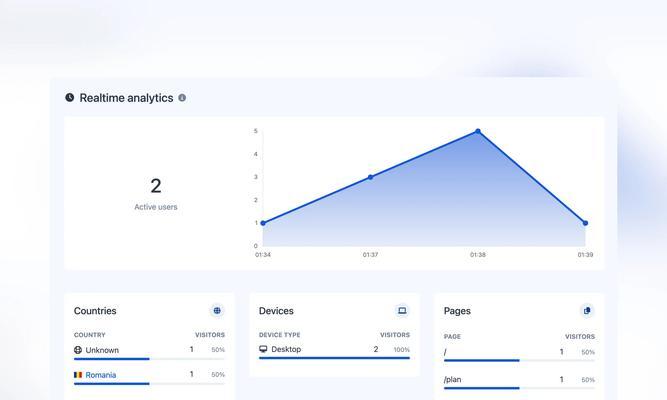Click the Realtime analytics heading

coord(126,98)
